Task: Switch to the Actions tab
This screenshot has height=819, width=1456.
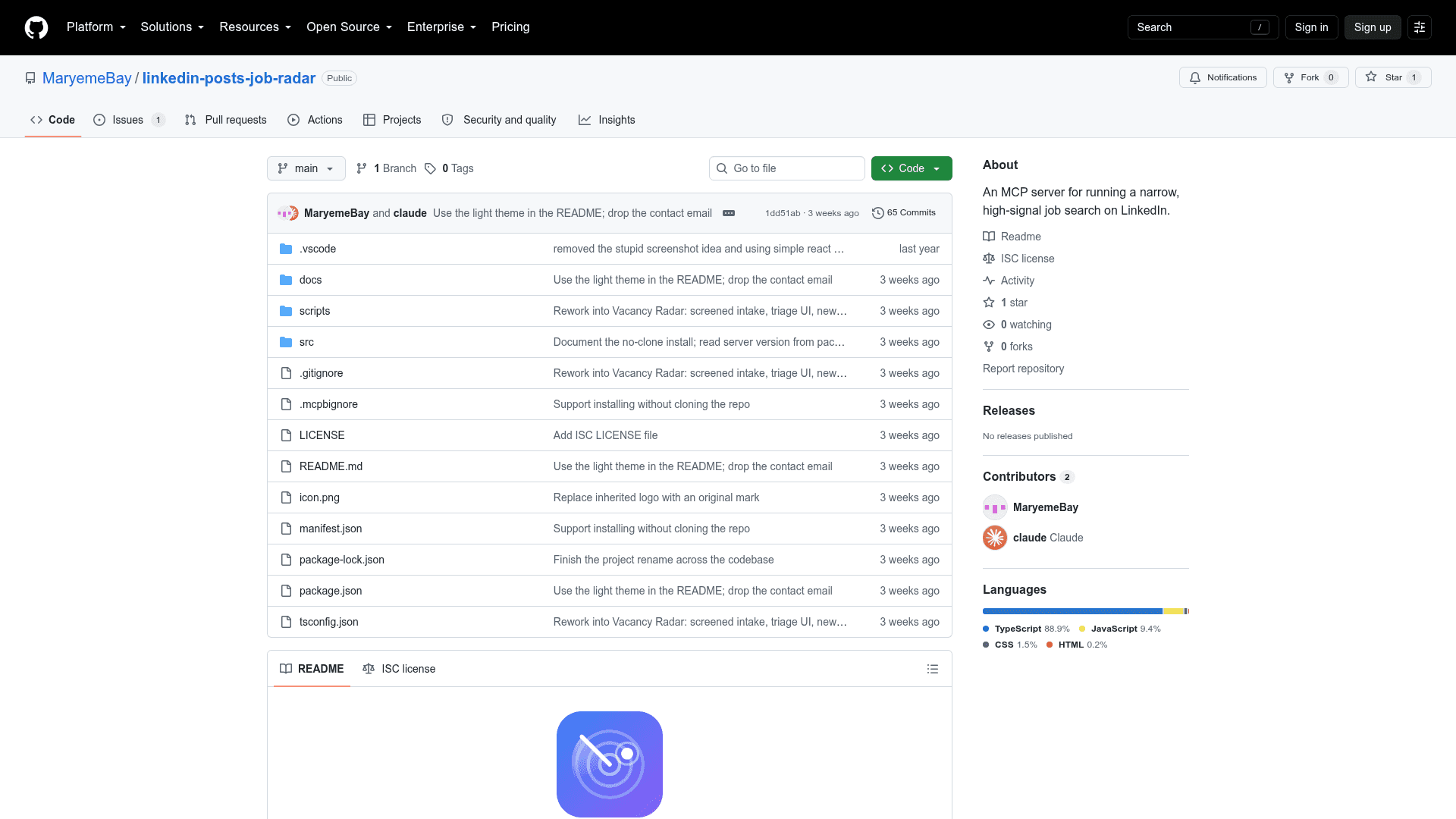Action: click(x=315, y=120)
